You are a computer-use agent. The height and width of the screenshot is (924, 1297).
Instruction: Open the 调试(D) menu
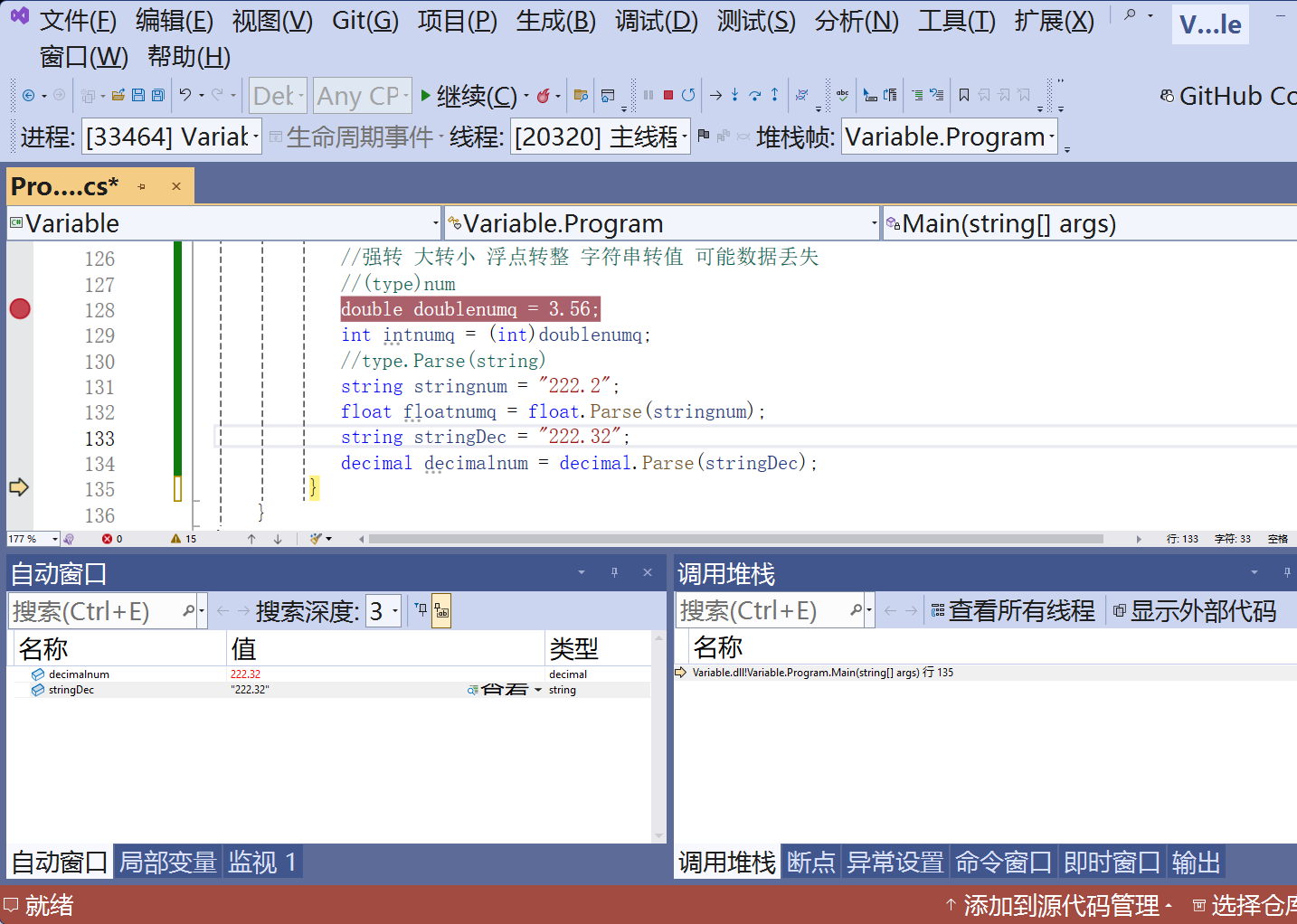tap(656, 21)
